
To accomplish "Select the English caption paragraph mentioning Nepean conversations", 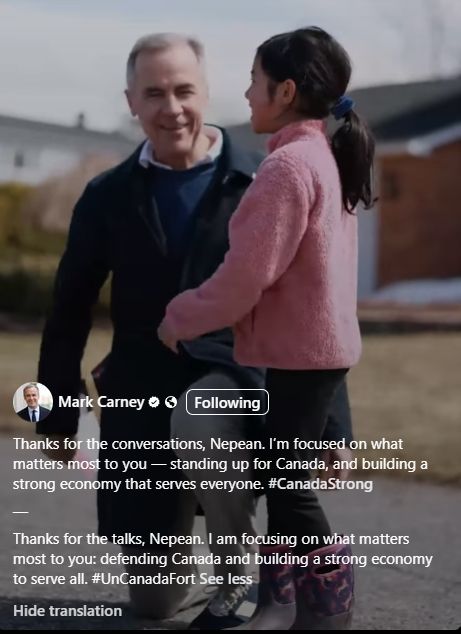I will coord(220,464).
